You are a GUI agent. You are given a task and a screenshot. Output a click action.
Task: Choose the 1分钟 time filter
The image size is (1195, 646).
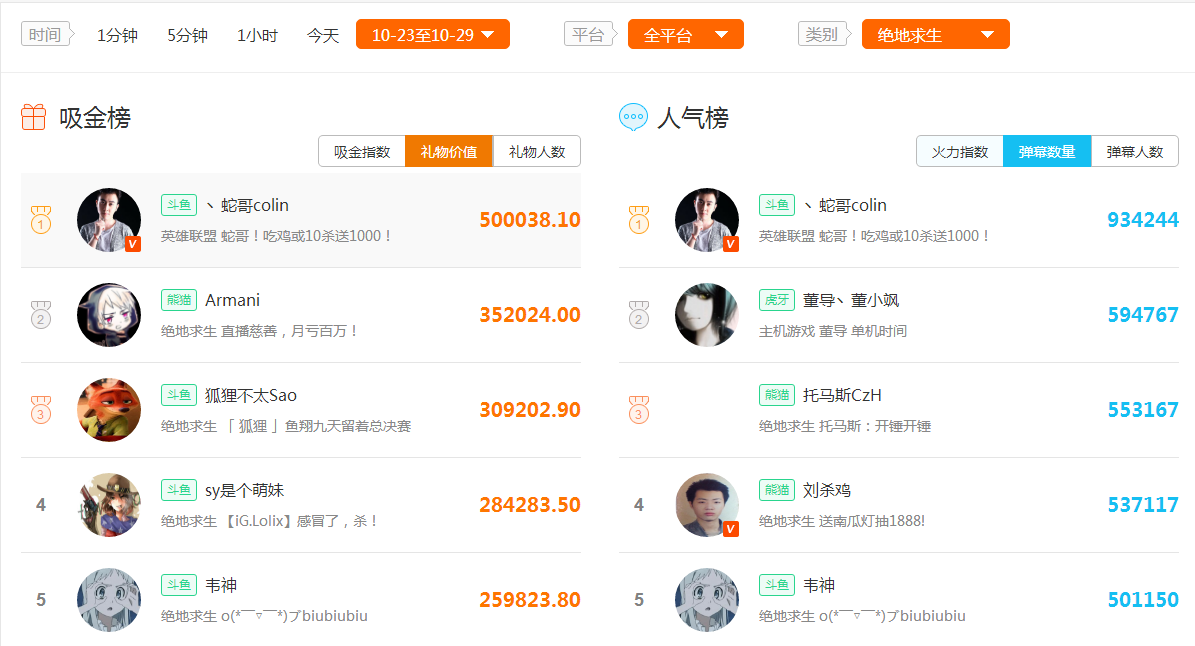[x=117, y=35]
